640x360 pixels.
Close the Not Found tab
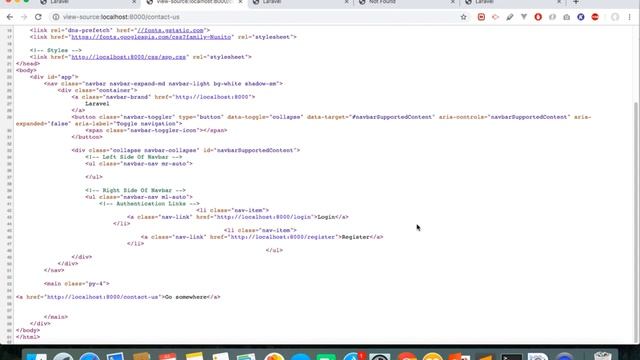453,2
